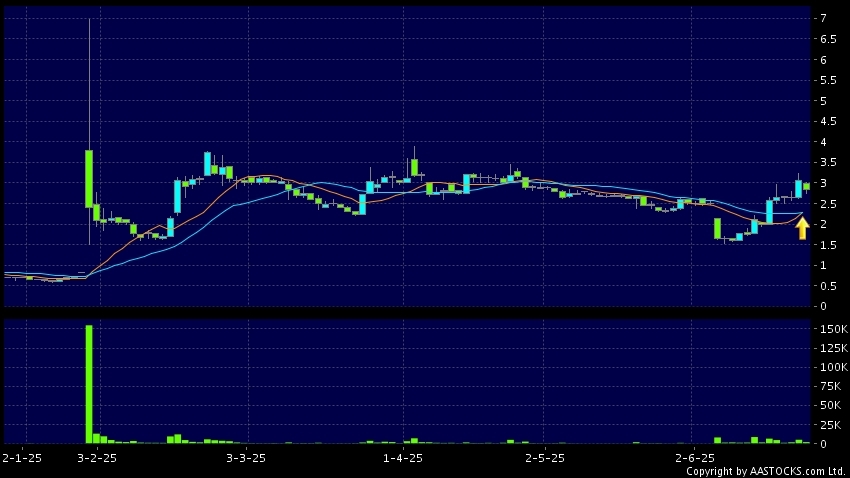Click the 1-4-25 date label
This screenshot has height=478, width=850.
(x=403, y=458)
